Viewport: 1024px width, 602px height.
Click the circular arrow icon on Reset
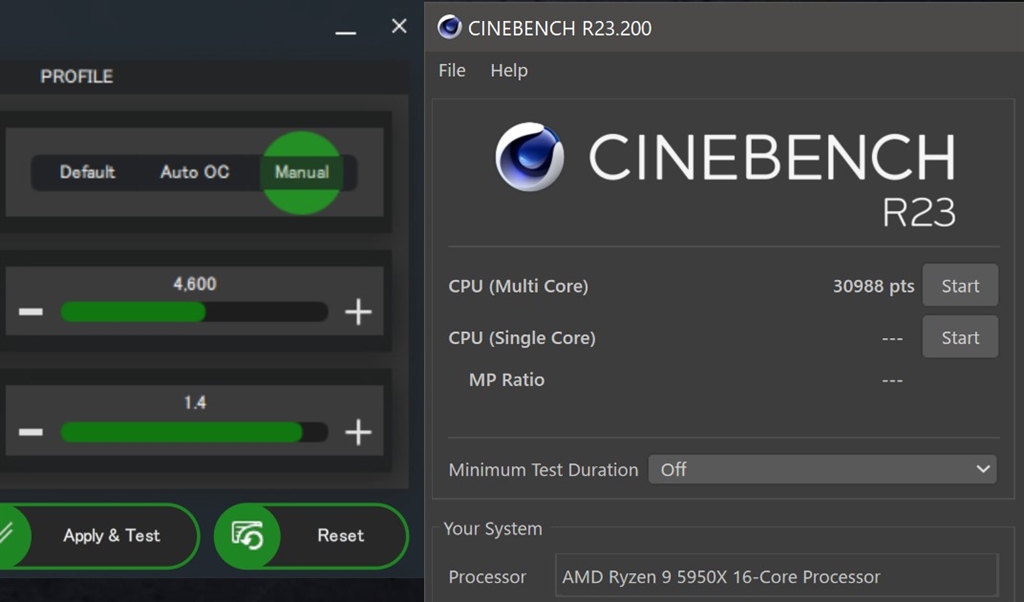[249, 536]
